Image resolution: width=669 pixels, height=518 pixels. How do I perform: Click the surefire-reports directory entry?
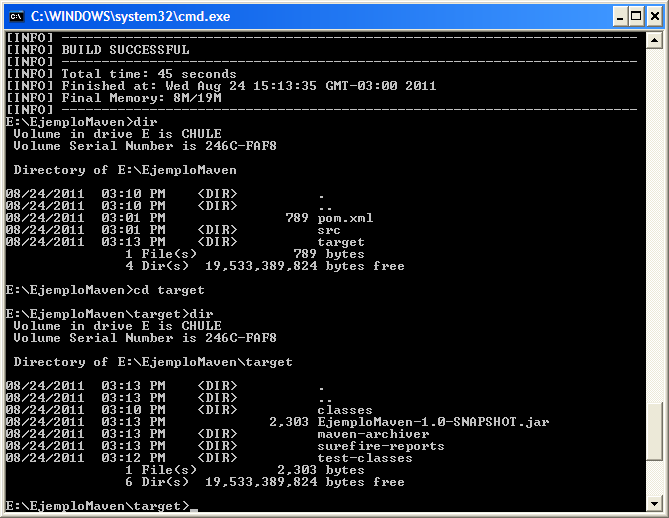[381, 446]
